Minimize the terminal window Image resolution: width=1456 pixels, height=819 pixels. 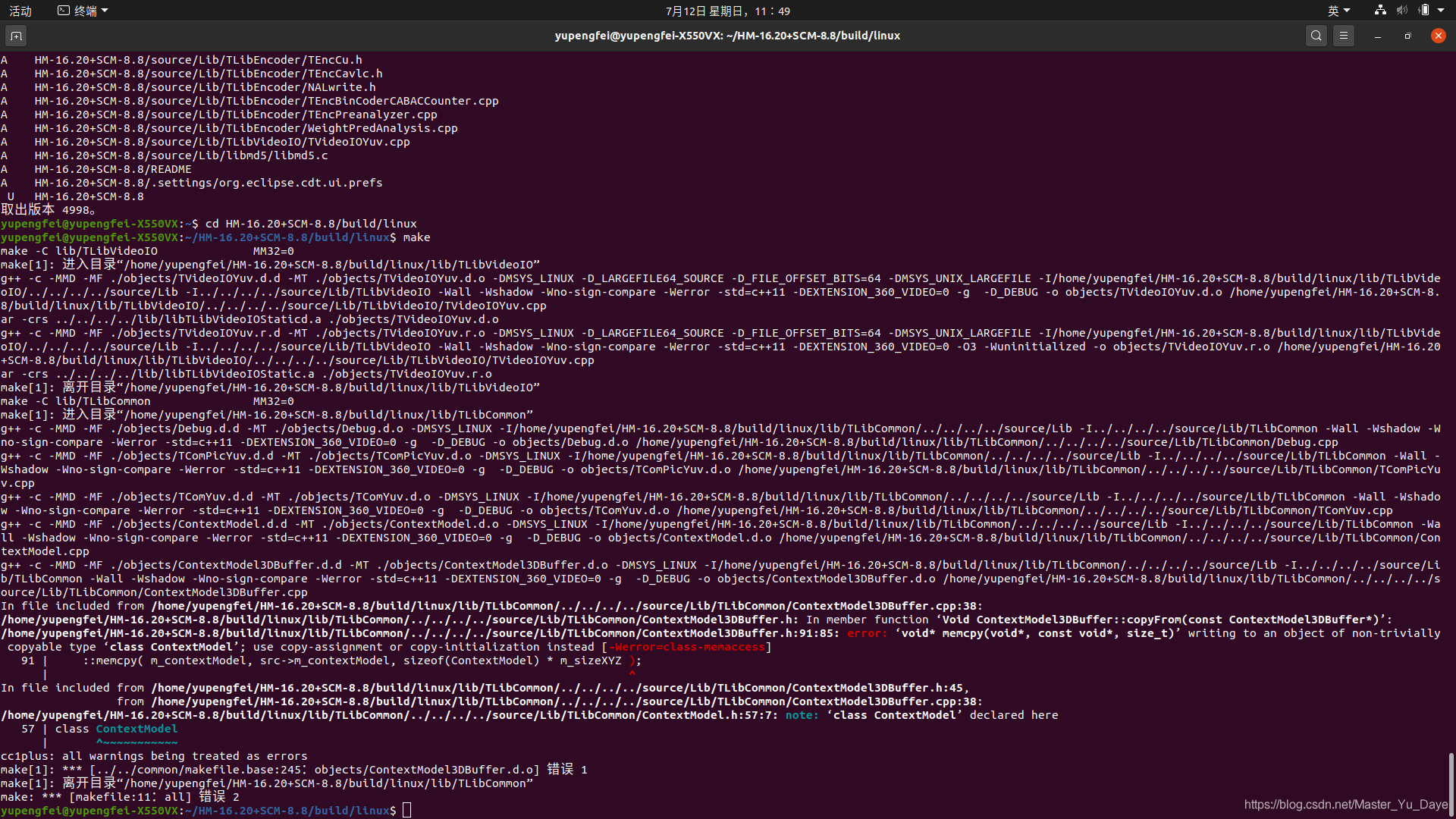pyautogui.click(x=1377, y=36)
